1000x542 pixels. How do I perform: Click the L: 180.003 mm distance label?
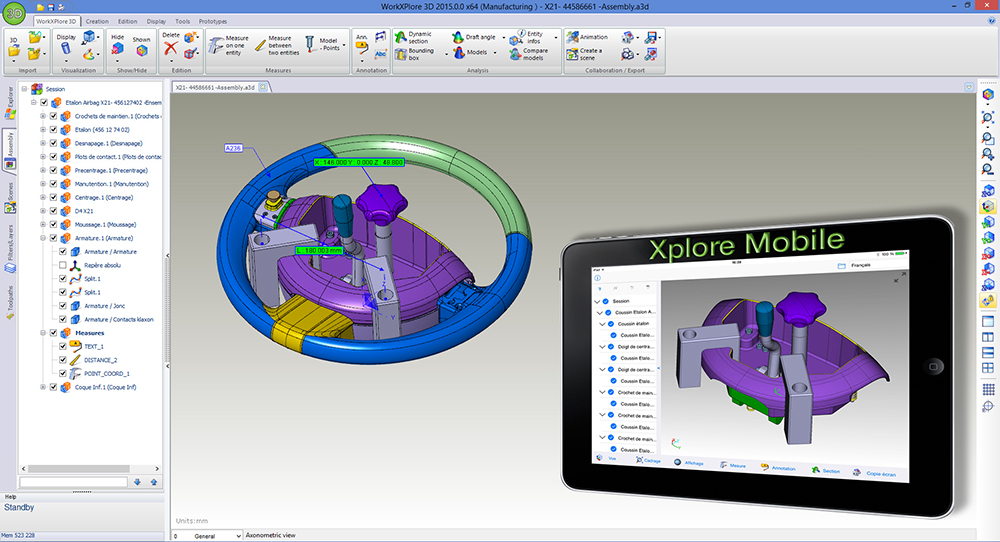point(320,251)
